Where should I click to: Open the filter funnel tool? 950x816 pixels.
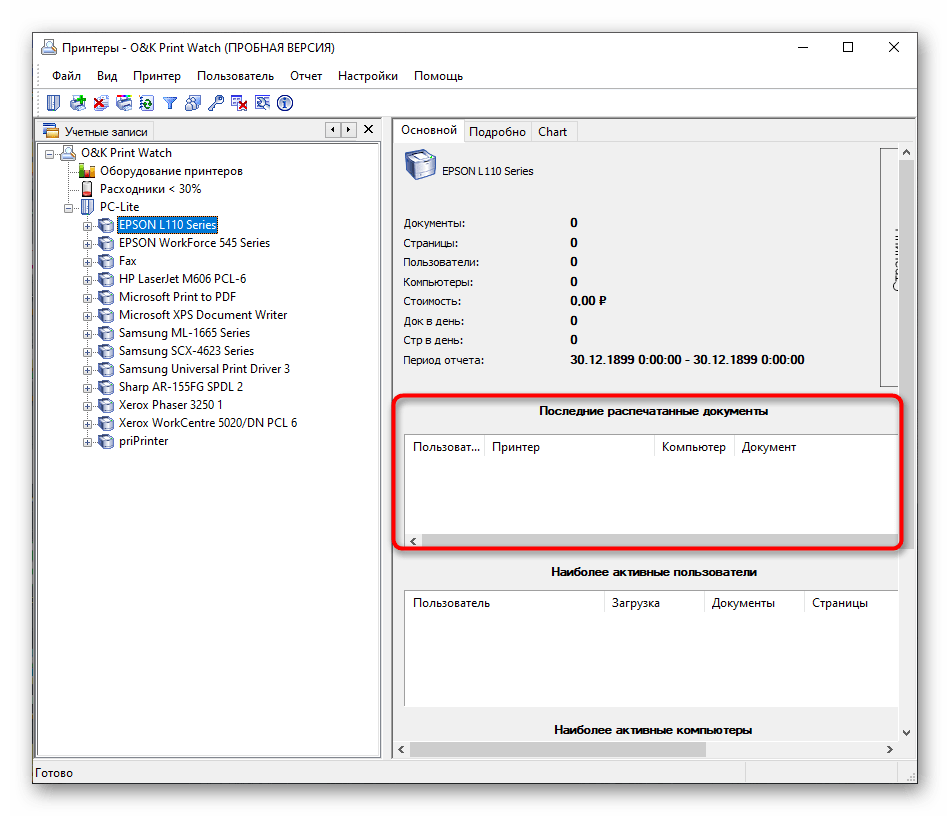[x=170, y=104]
